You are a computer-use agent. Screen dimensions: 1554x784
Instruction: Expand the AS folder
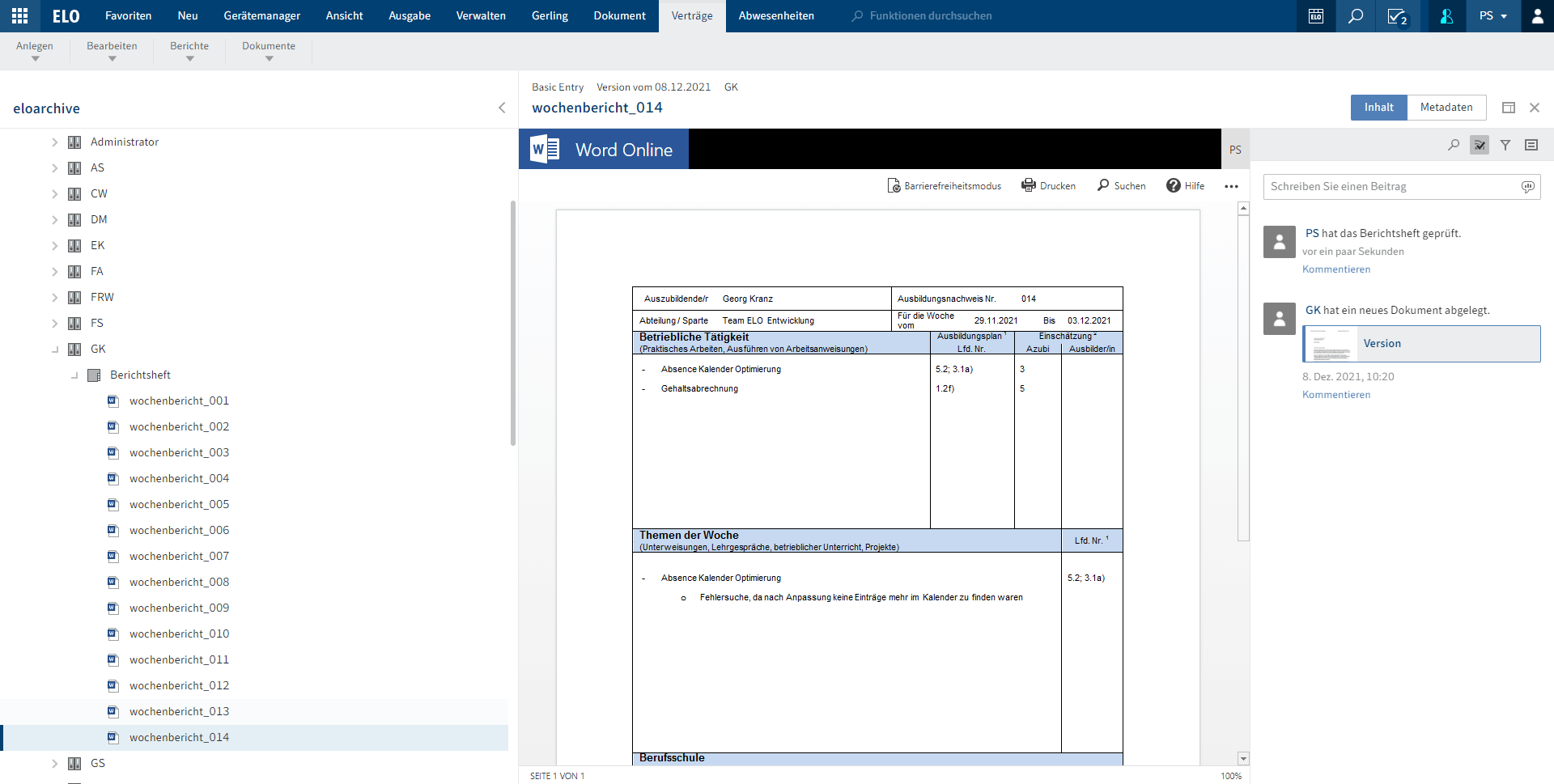(55, 168)
